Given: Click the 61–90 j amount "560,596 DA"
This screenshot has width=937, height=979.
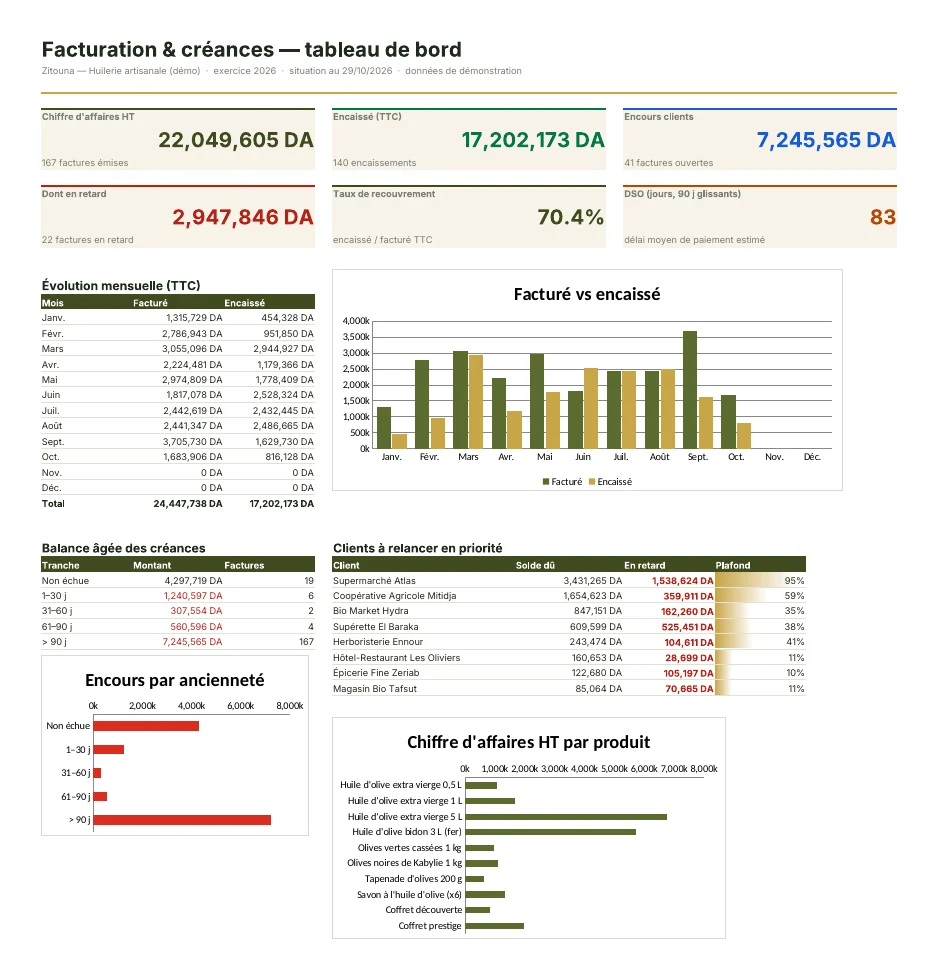Looking at the screenshot, I should tap(196, 627).
